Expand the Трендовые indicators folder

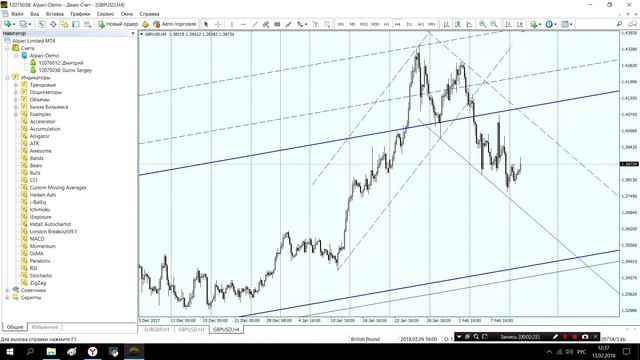pyautogui.click(x=16, y=85)
